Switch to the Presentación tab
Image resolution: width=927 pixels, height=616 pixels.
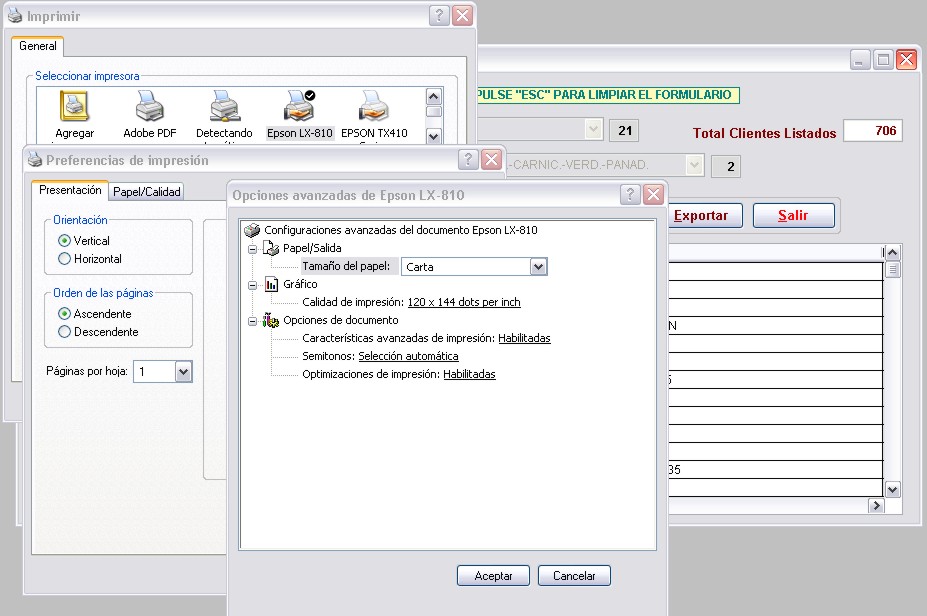pyautogui.click(x=70, y=190)
